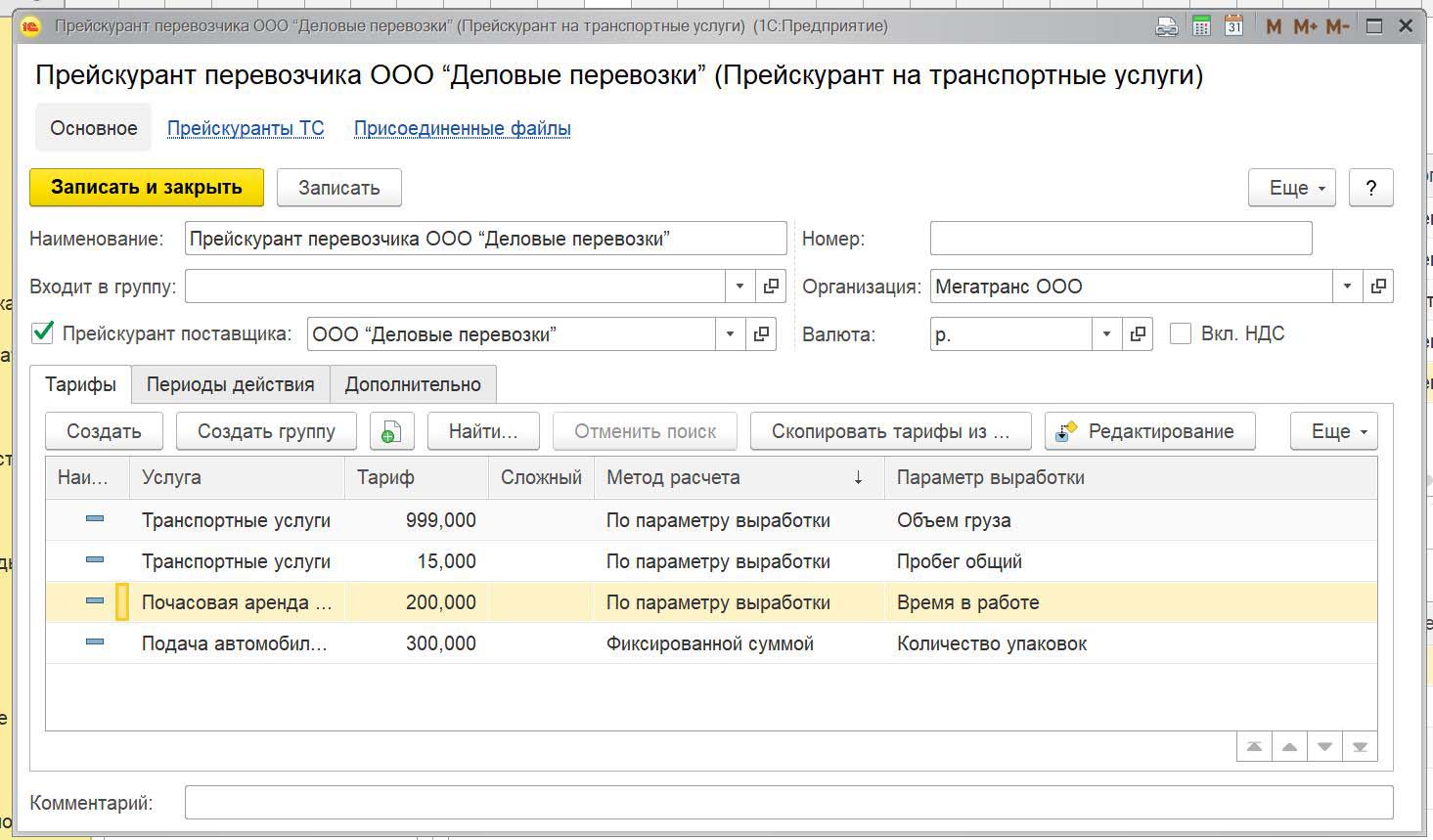Click Услуга column header

point(238,478)
